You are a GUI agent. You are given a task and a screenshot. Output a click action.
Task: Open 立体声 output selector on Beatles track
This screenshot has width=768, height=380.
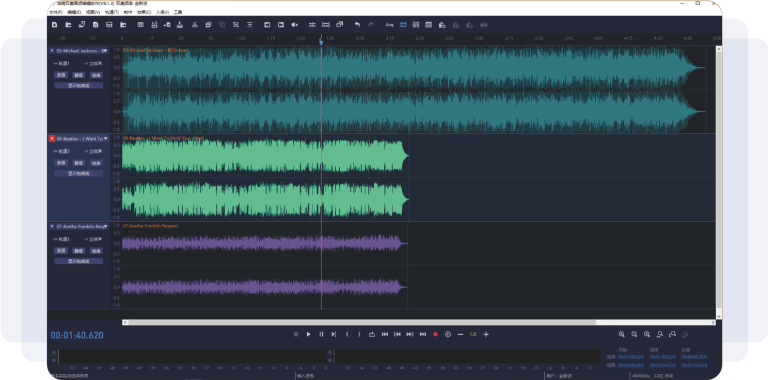(94, 151)
